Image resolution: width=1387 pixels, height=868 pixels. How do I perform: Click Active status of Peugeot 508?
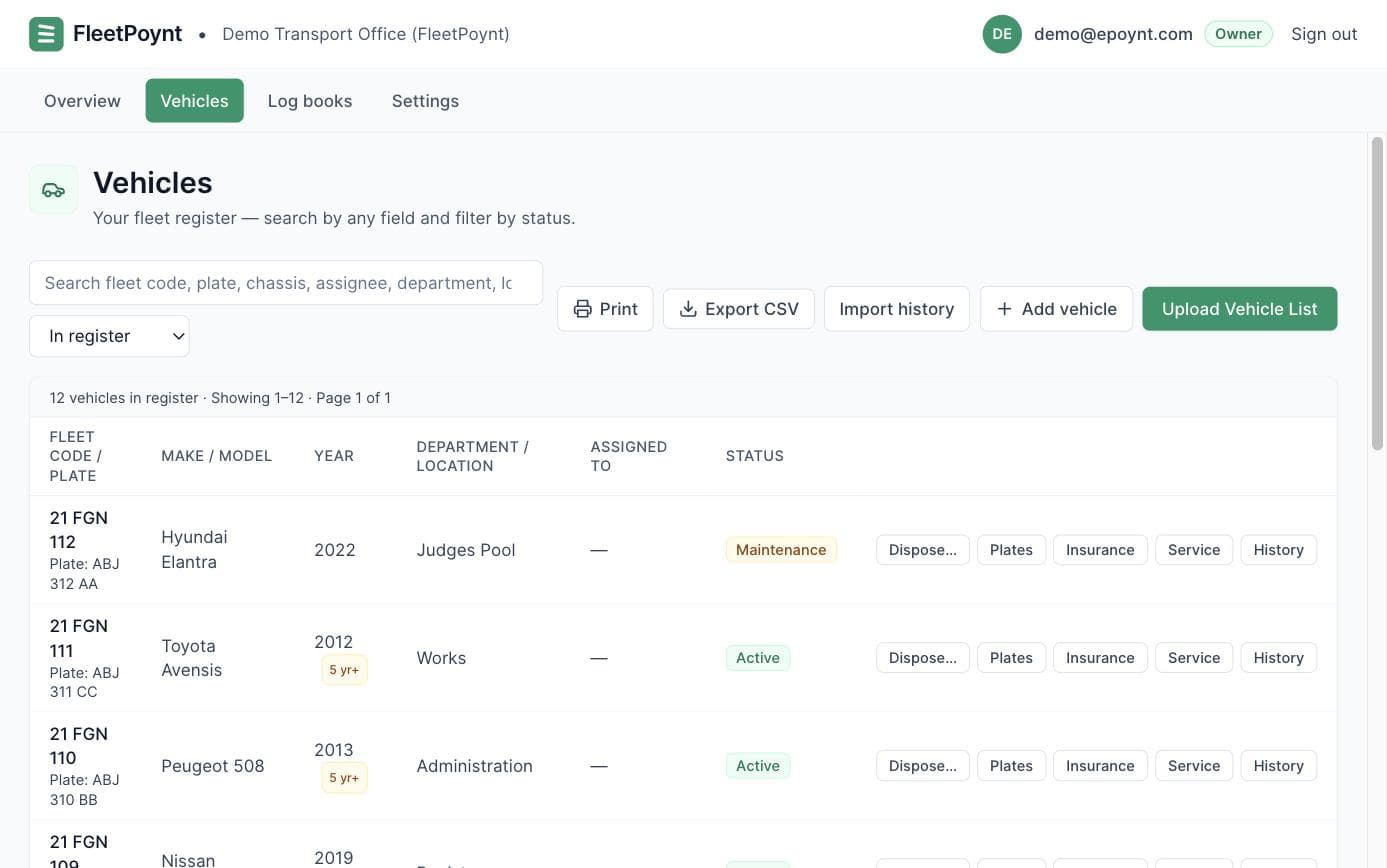[x=758, y=766]
